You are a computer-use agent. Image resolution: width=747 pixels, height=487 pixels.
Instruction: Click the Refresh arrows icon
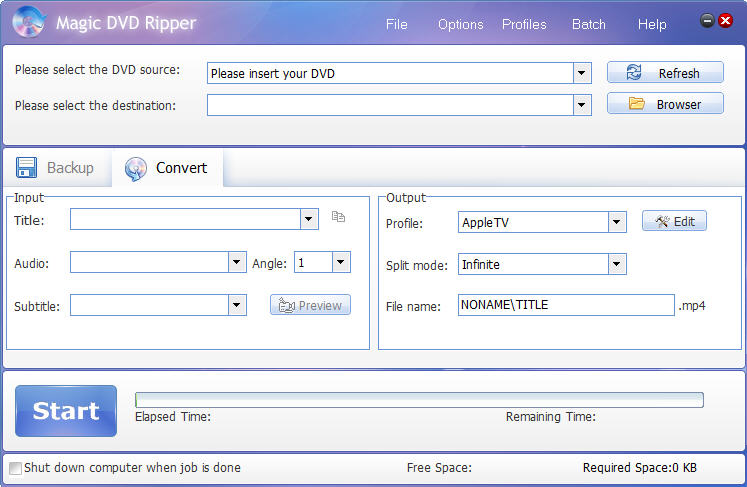tap(634, 72)
